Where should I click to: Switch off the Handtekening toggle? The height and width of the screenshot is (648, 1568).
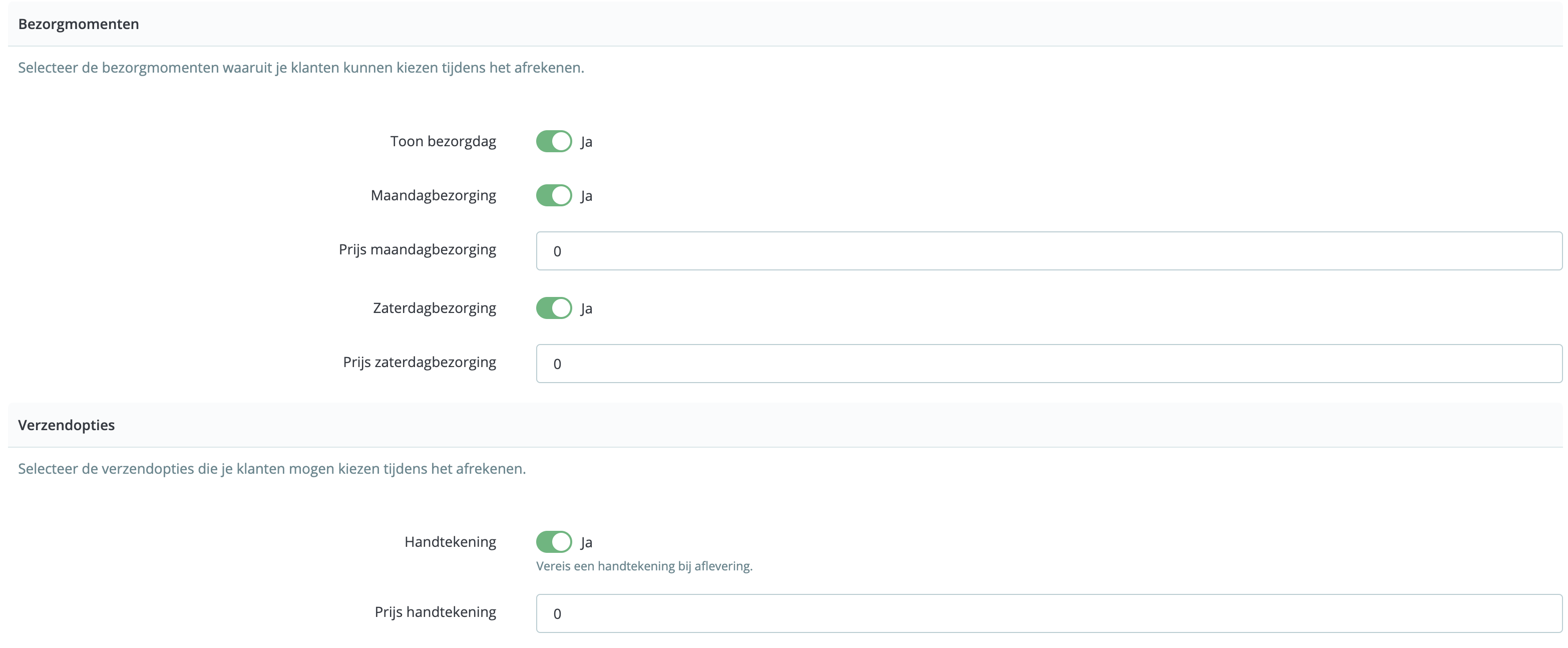point(553,542)
